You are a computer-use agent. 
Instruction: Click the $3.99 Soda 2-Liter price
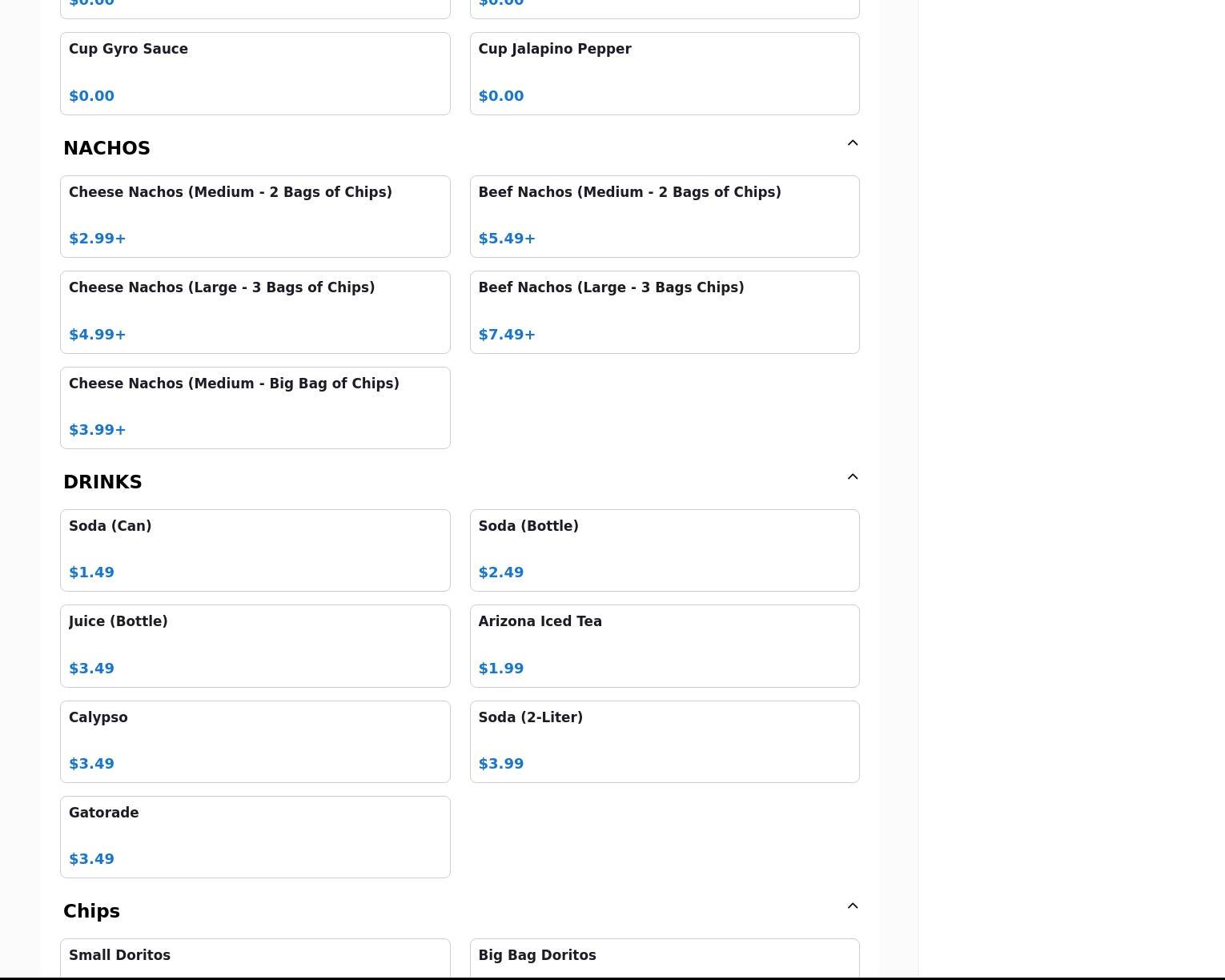501,764
